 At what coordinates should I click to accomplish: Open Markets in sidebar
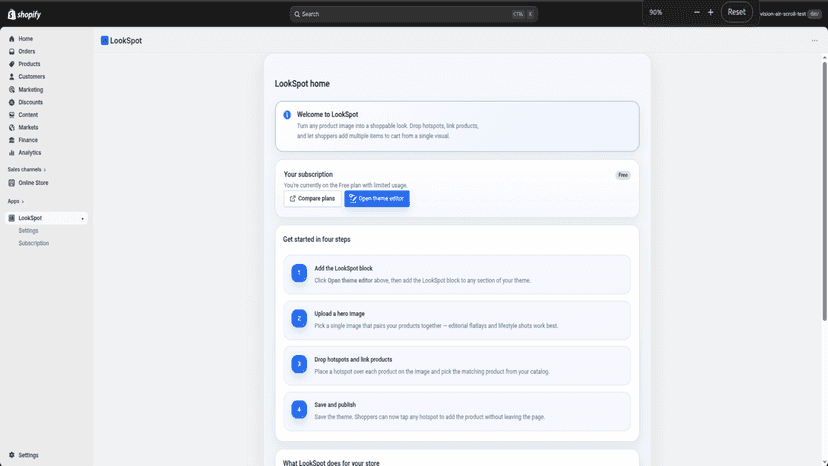(28, 127)
